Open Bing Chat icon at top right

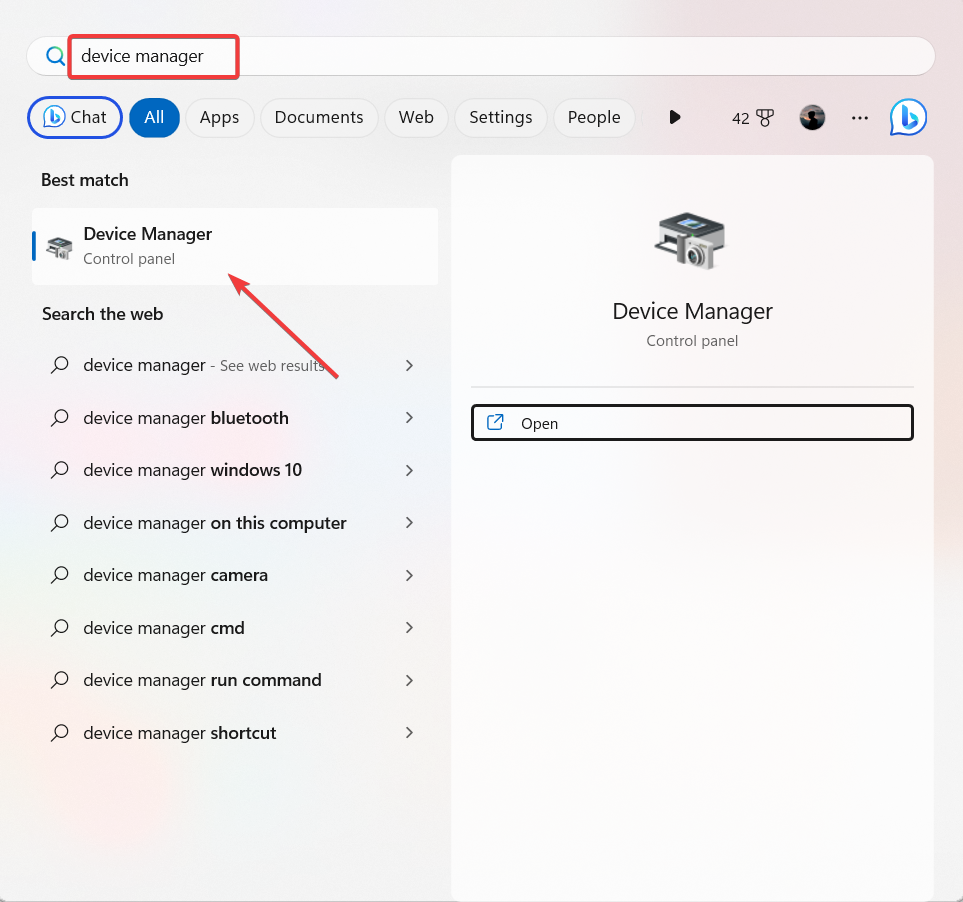(x=908, y=117)
